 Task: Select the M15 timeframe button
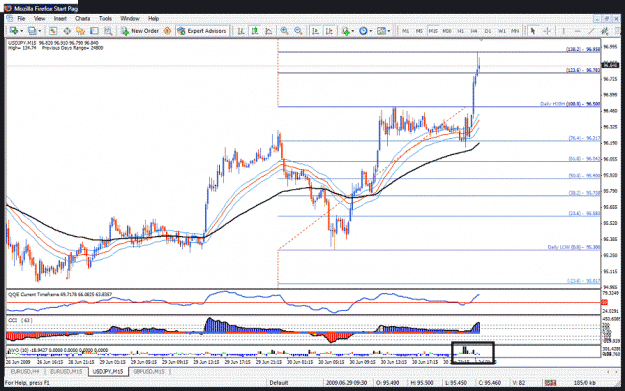(433, 31)
